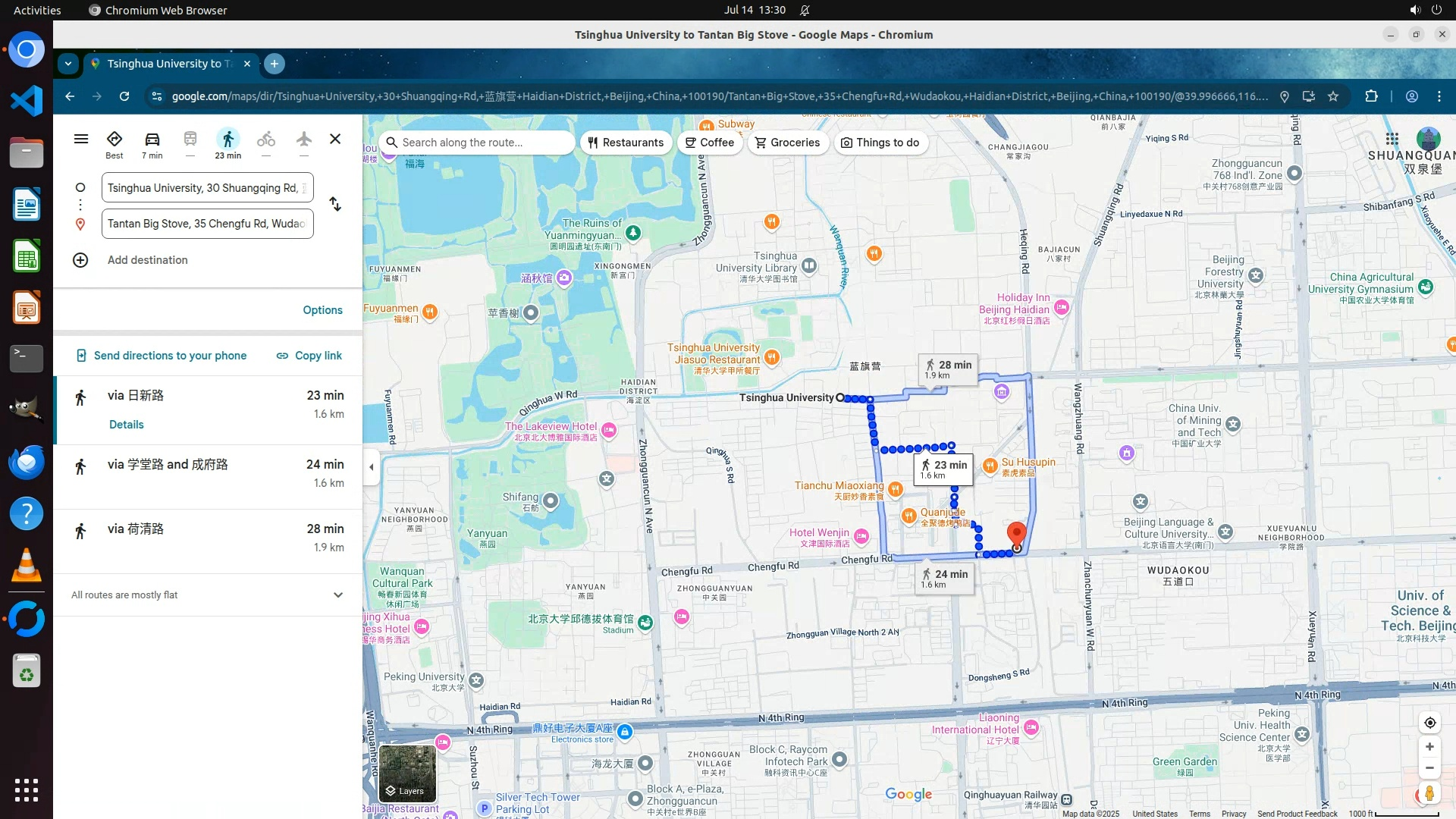Open the route Options

[x=322, y=310]
